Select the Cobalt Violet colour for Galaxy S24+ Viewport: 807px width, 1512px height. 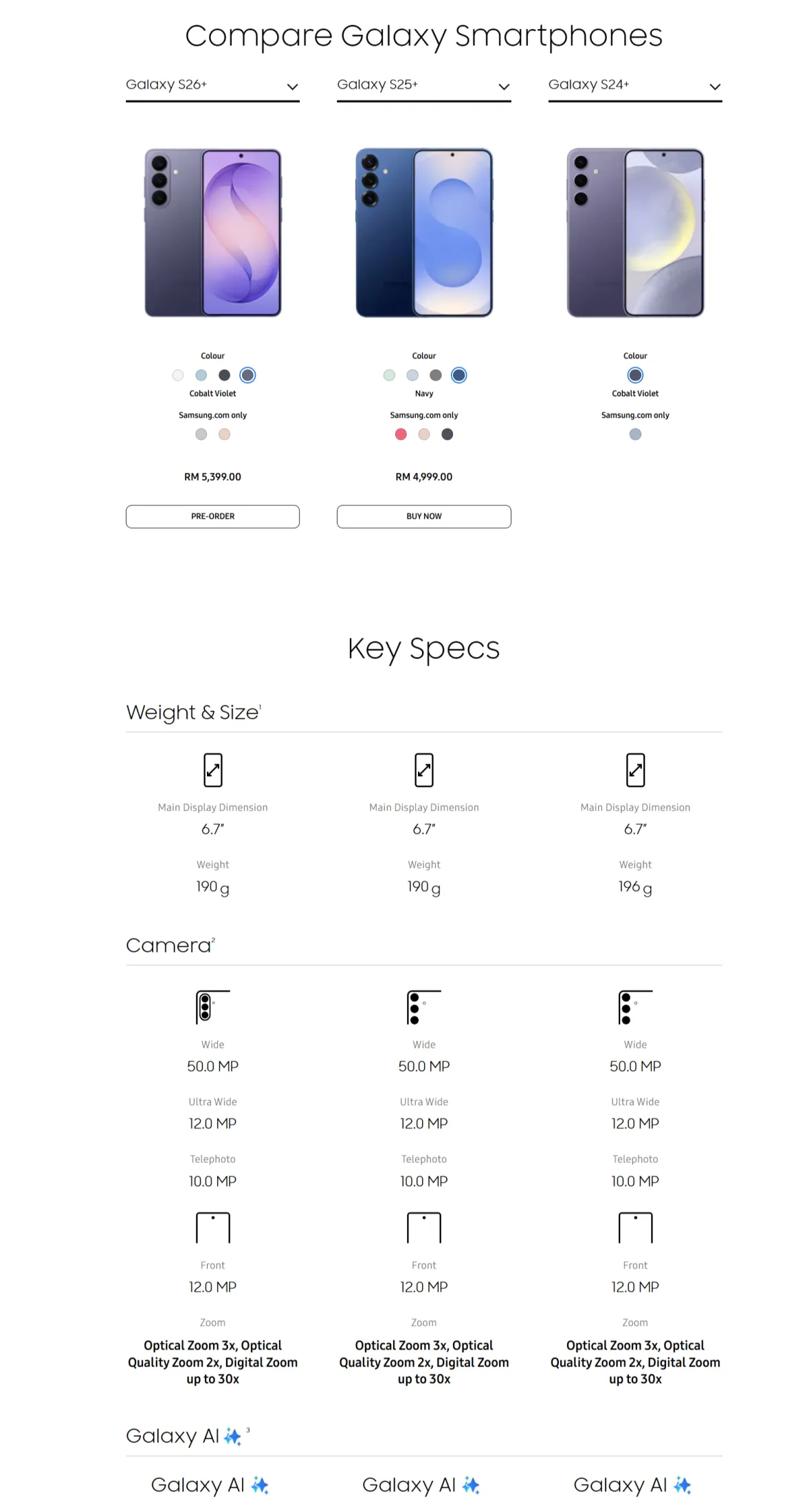[635, 375]
